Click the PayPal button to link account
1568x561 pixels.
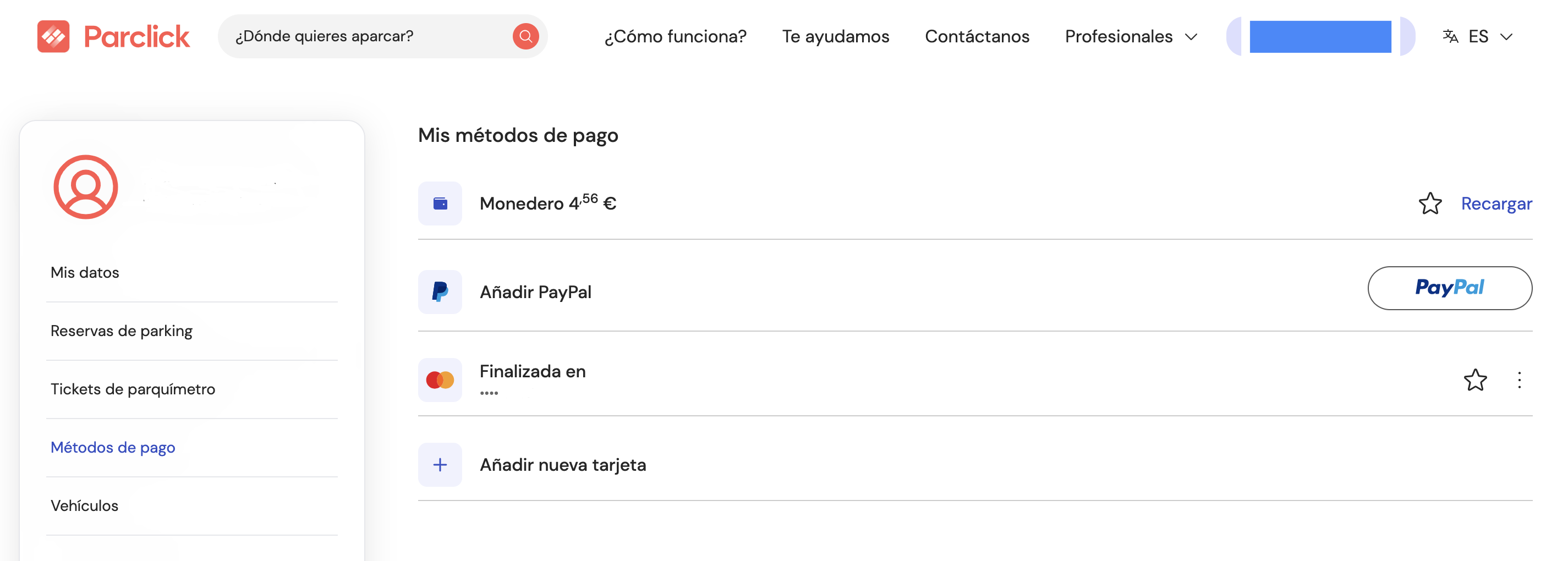coord(1450,288)
